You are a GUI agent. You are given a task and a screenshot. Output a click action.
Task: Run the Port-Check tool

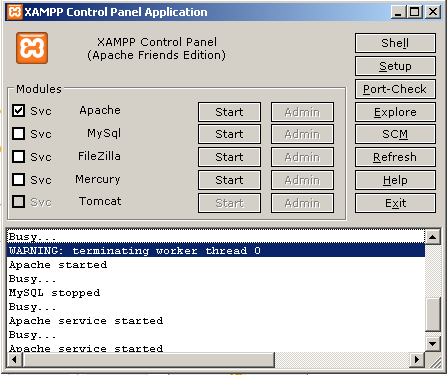[395, 89]
